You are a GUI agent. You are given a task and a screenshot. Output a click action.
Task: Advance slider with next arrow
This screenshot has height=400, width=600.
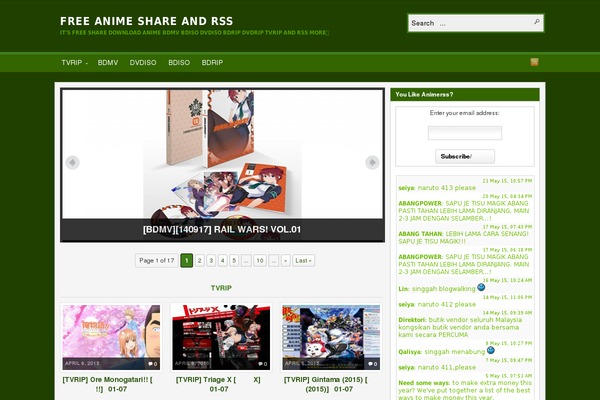coord(372,162)
